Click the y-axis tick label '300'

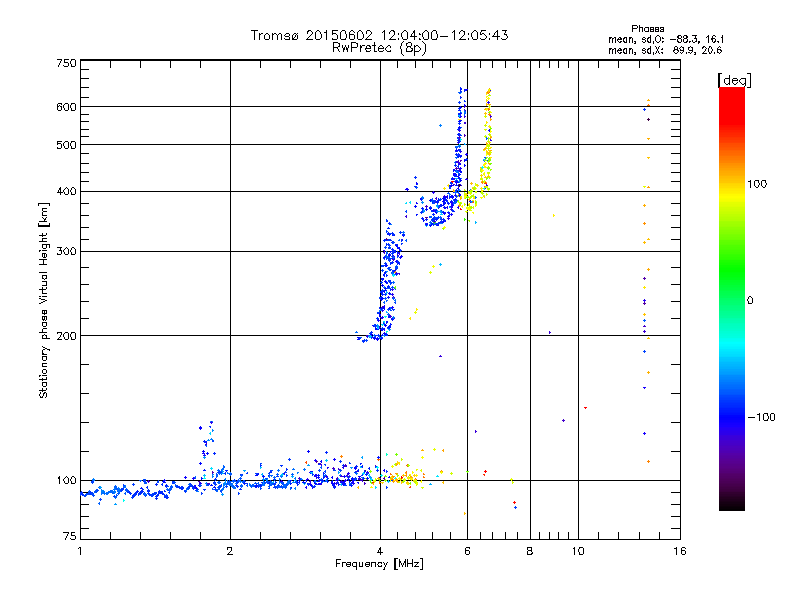[66, 252]
